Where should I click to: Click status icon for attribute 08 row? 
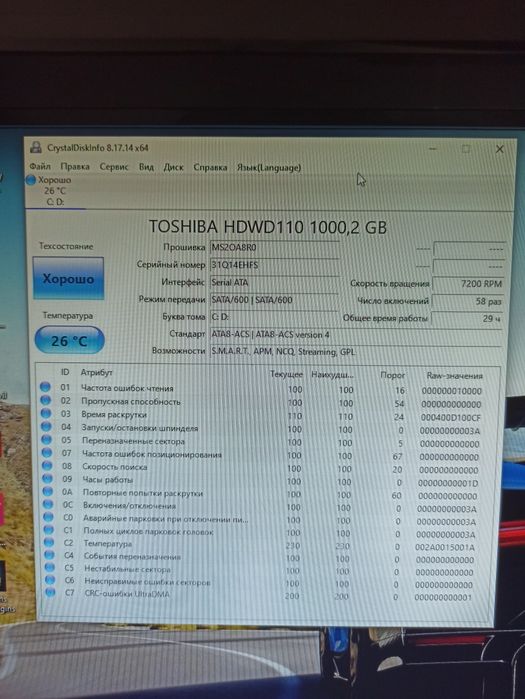coord(47,465)
